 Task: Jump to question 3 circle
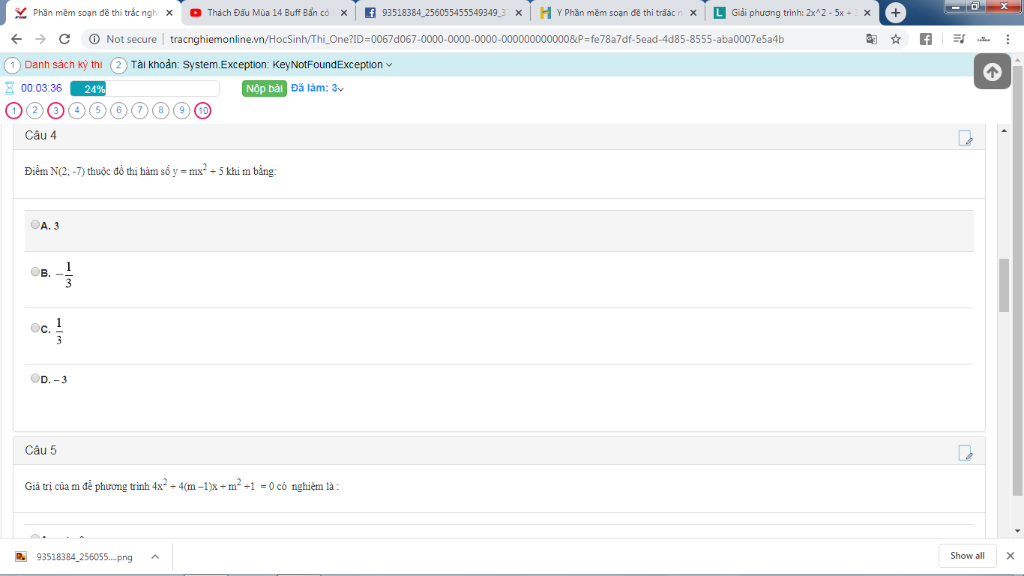[x=56, y=110]
